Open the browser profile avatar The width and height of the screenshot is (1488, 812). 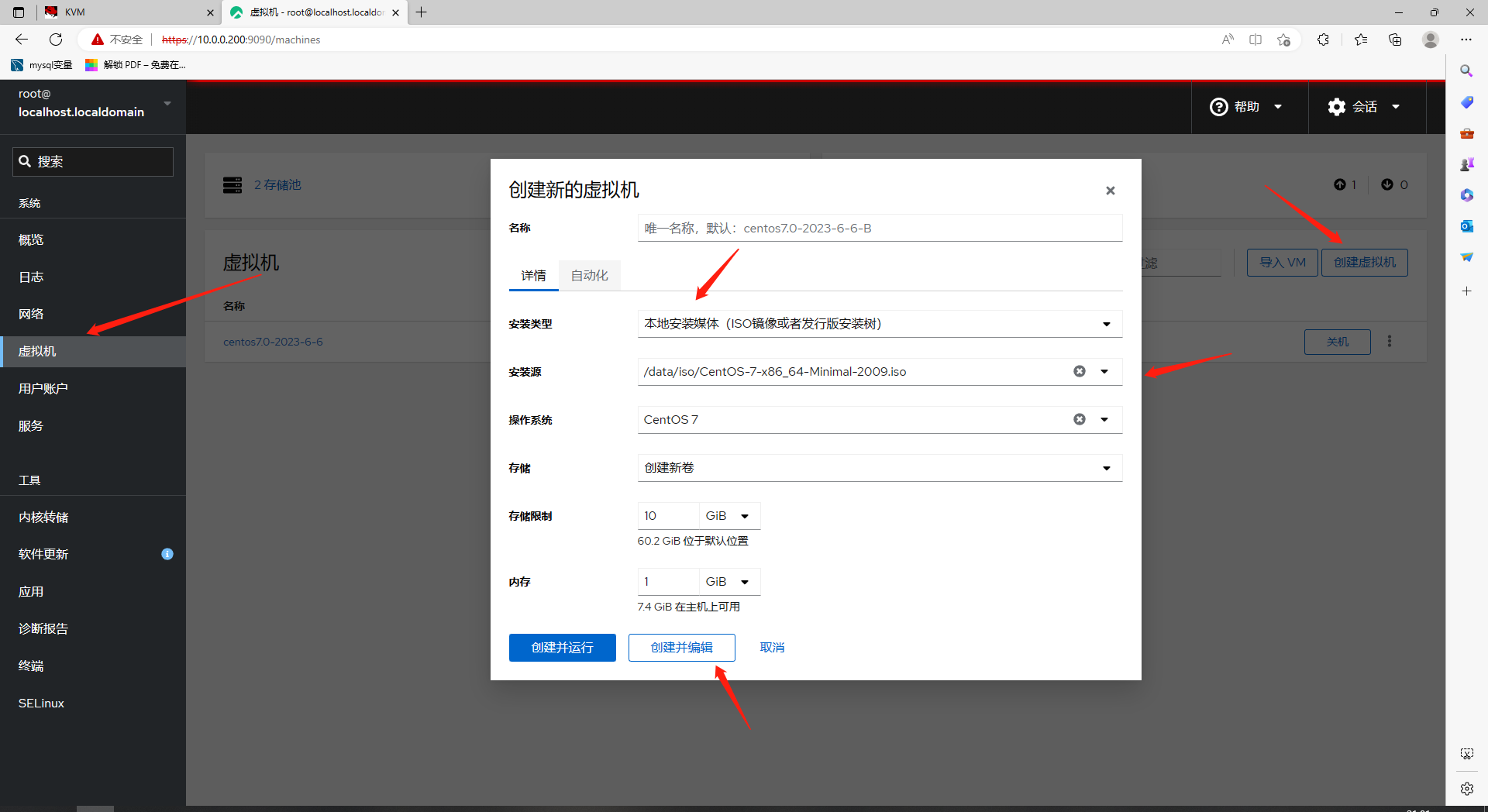[1431, 40]
